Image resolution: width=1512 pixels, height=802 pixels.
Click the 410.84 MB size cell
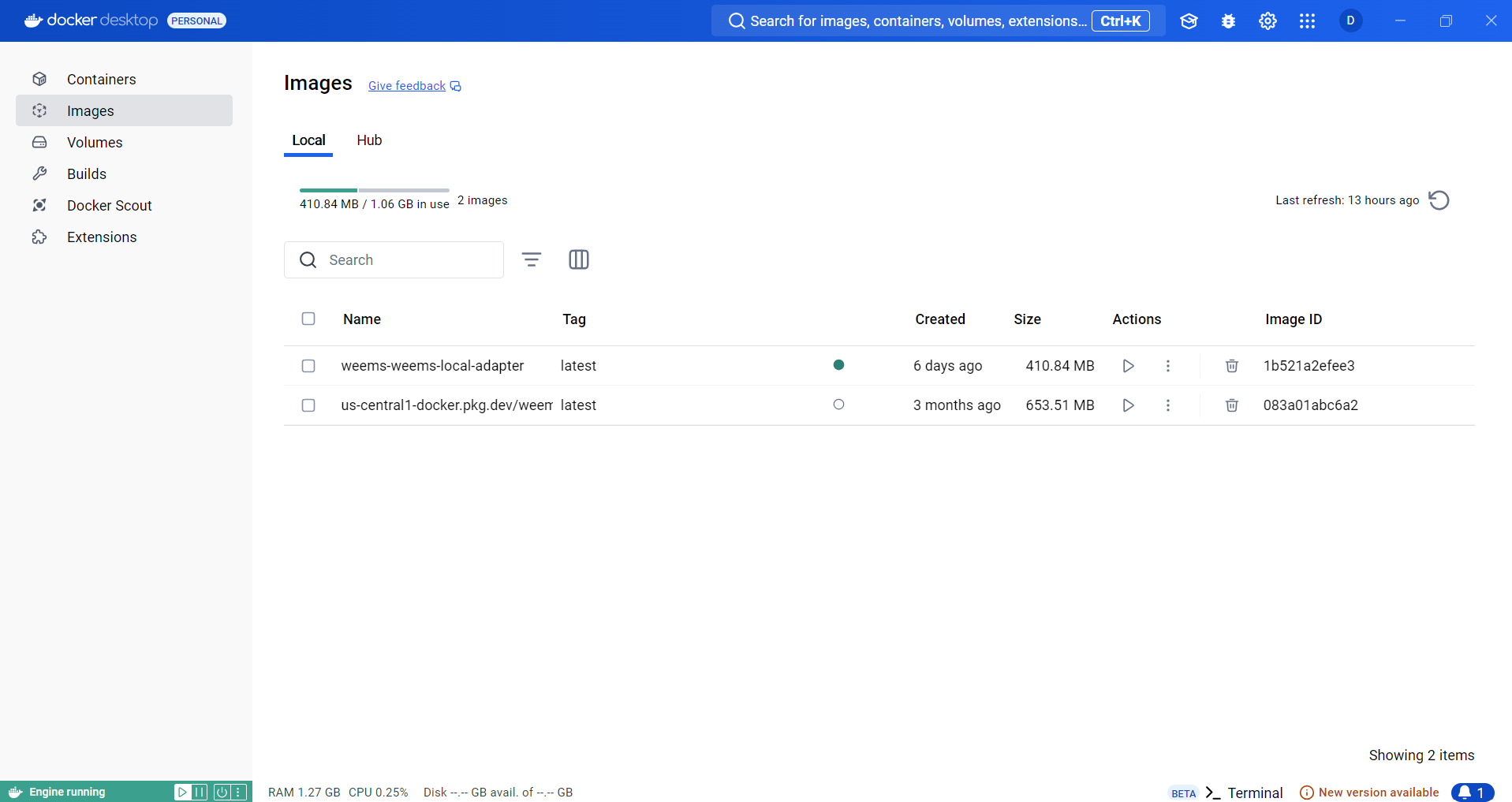[x=1060, y=366]
